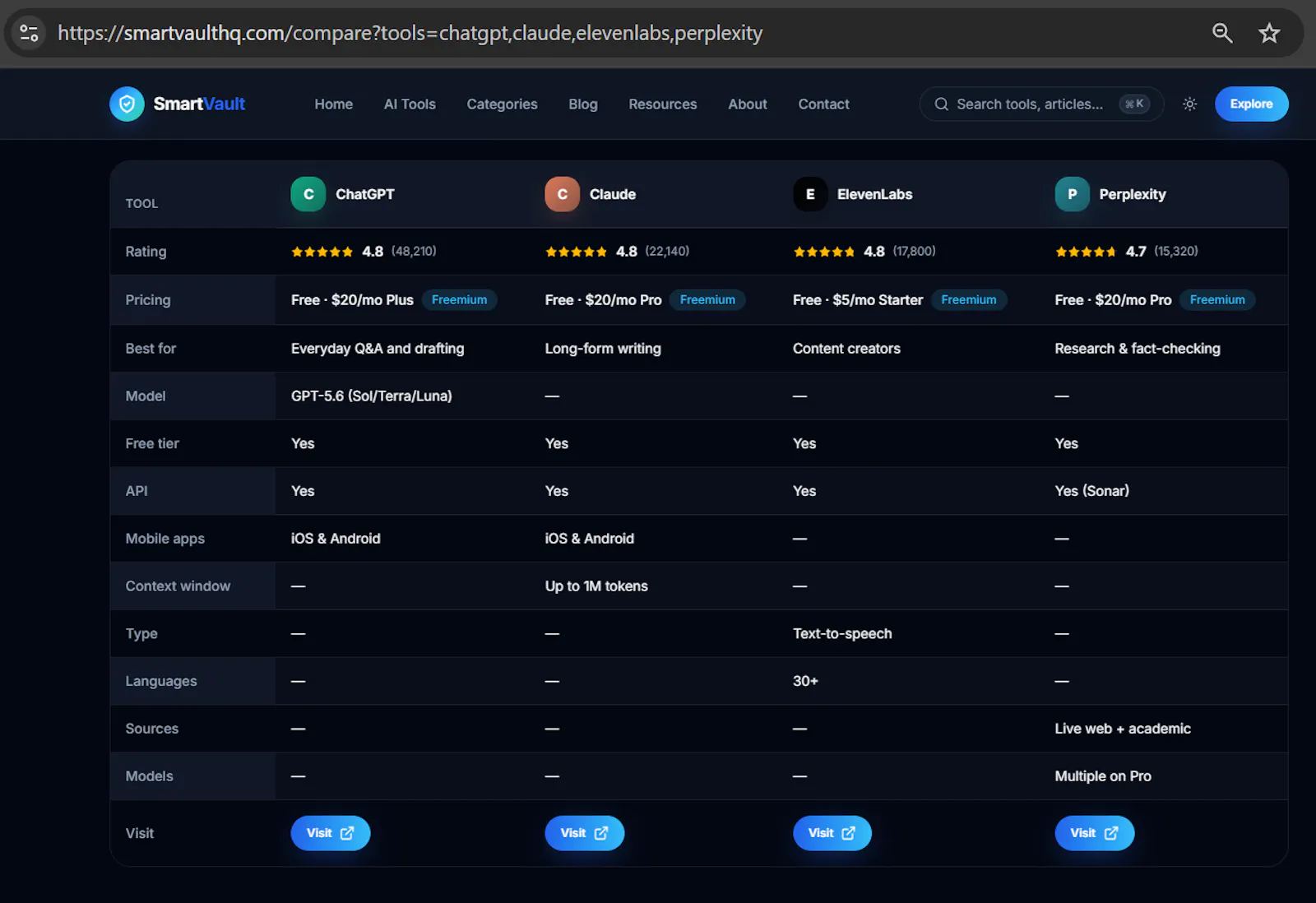The width and height of the screenshot is (1316, 903).
Task: Open the AI Tools menu item
Action: point(410,104)
